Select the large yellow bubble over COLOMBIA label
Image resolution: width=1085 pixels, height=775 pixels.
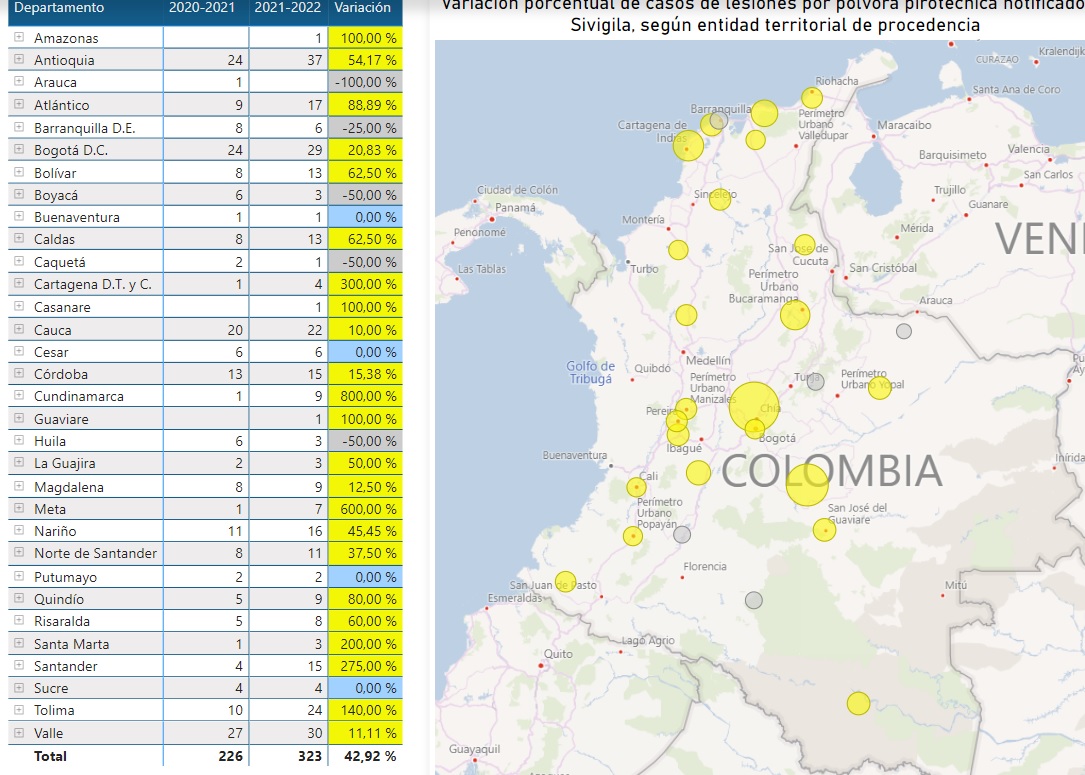point(807,484)
